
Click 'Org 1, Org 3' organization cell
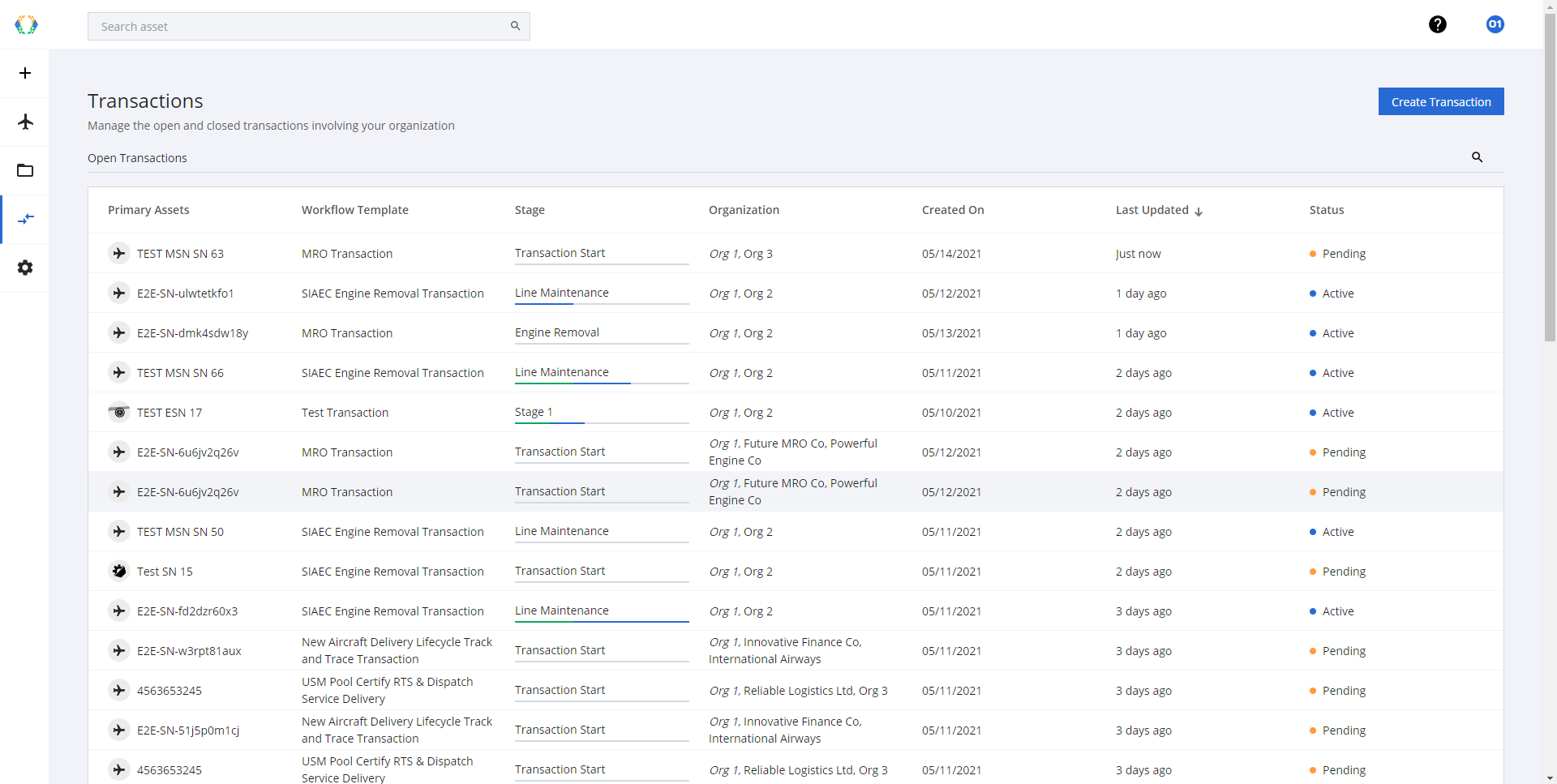pyautogui.click(x=740, y=254)
